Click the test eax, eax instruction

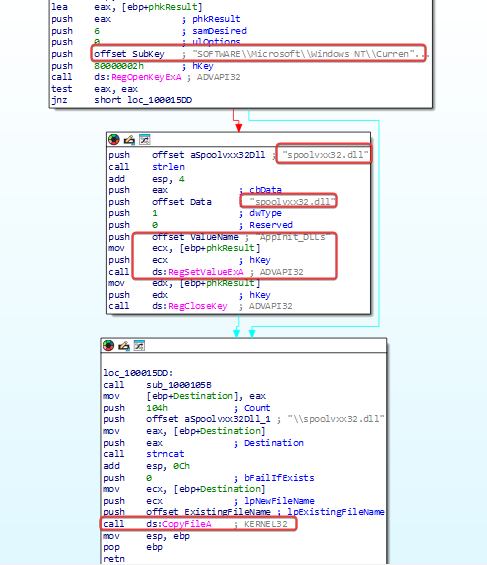click(x=94, y=89)
